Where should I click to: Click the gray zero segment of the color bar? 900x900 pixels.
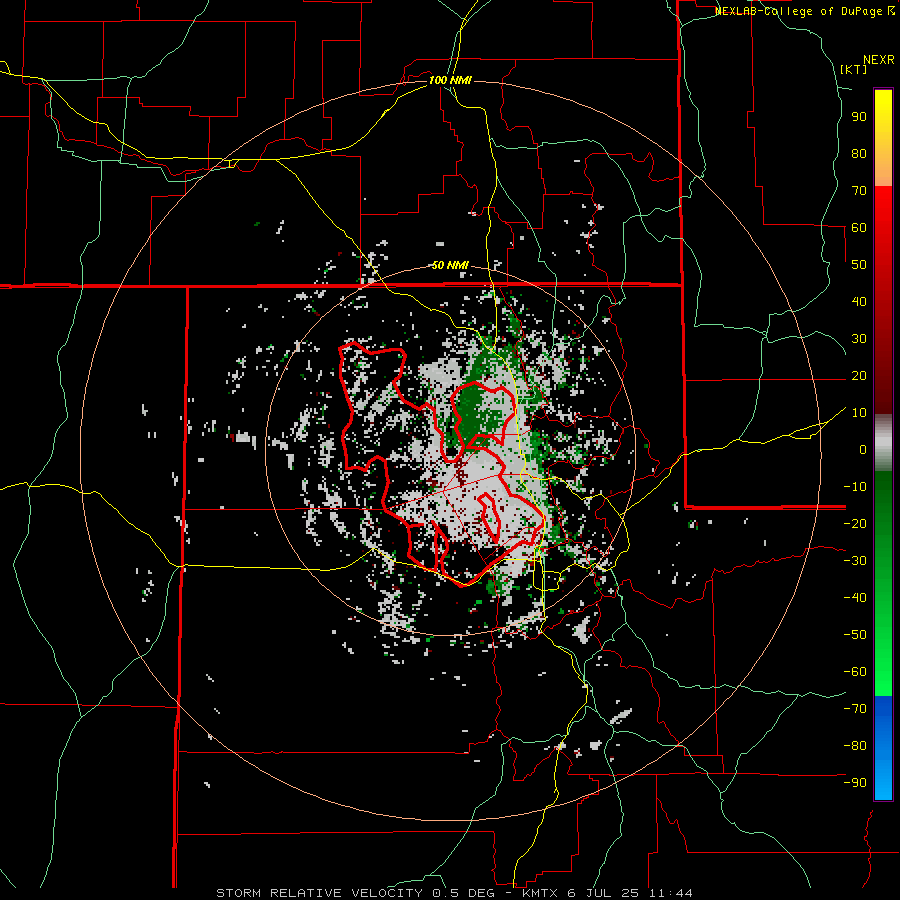883,443
